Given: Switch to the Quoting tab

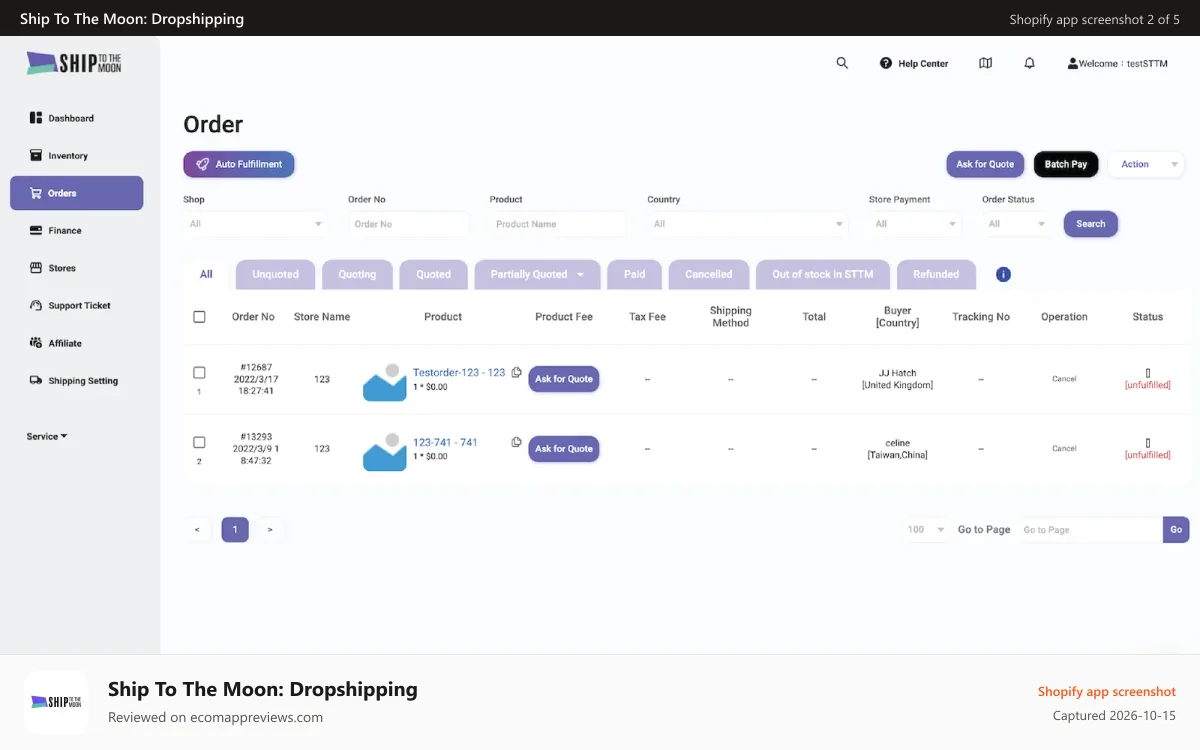Looking at the screenshot, I should [x=357, y=274].
